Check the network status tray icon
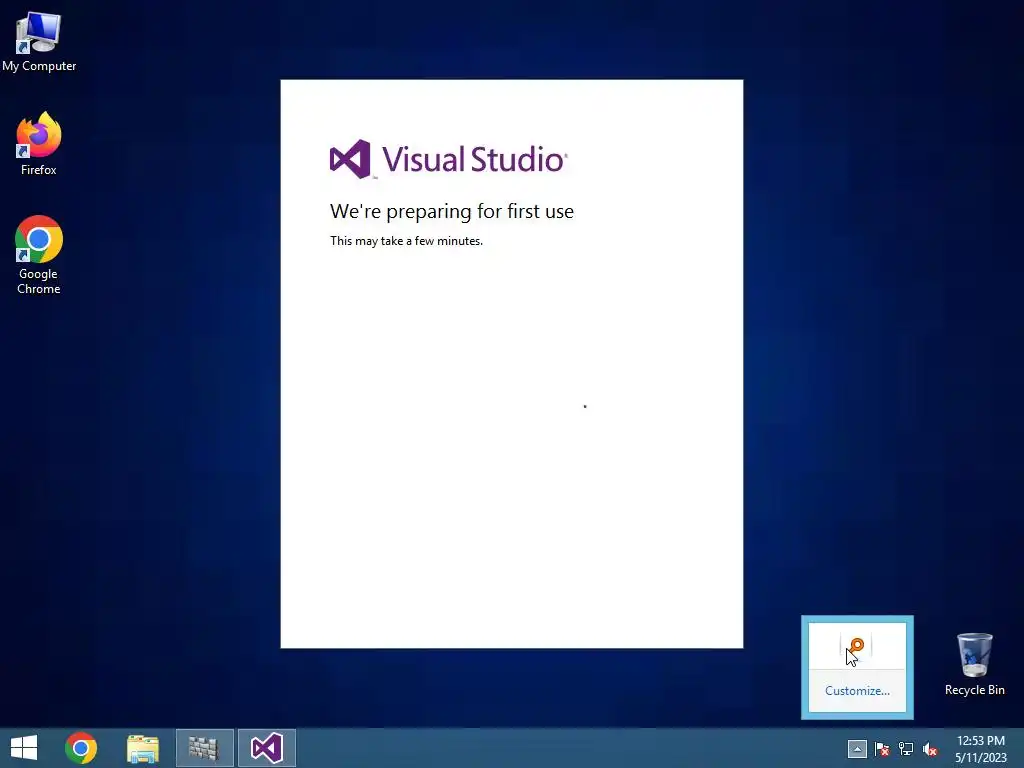Image resolution: width=1024 pixels, height=768 pixels. [x=906, y=749]
